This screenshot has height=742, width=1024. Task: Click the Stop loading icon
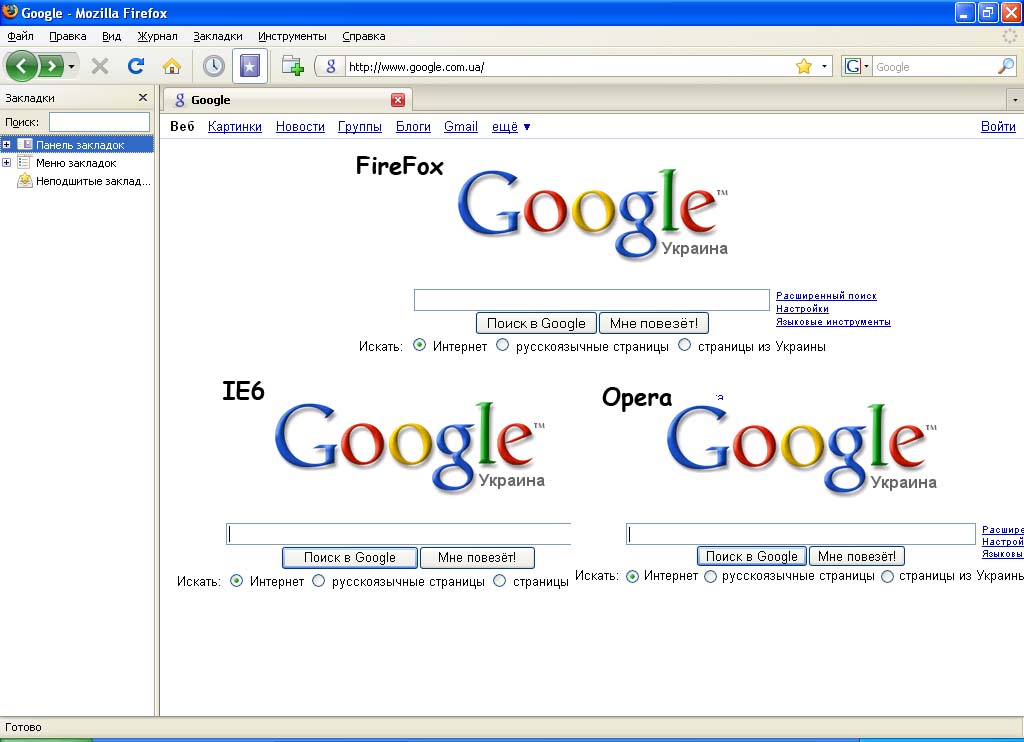[x=100, y=66]
